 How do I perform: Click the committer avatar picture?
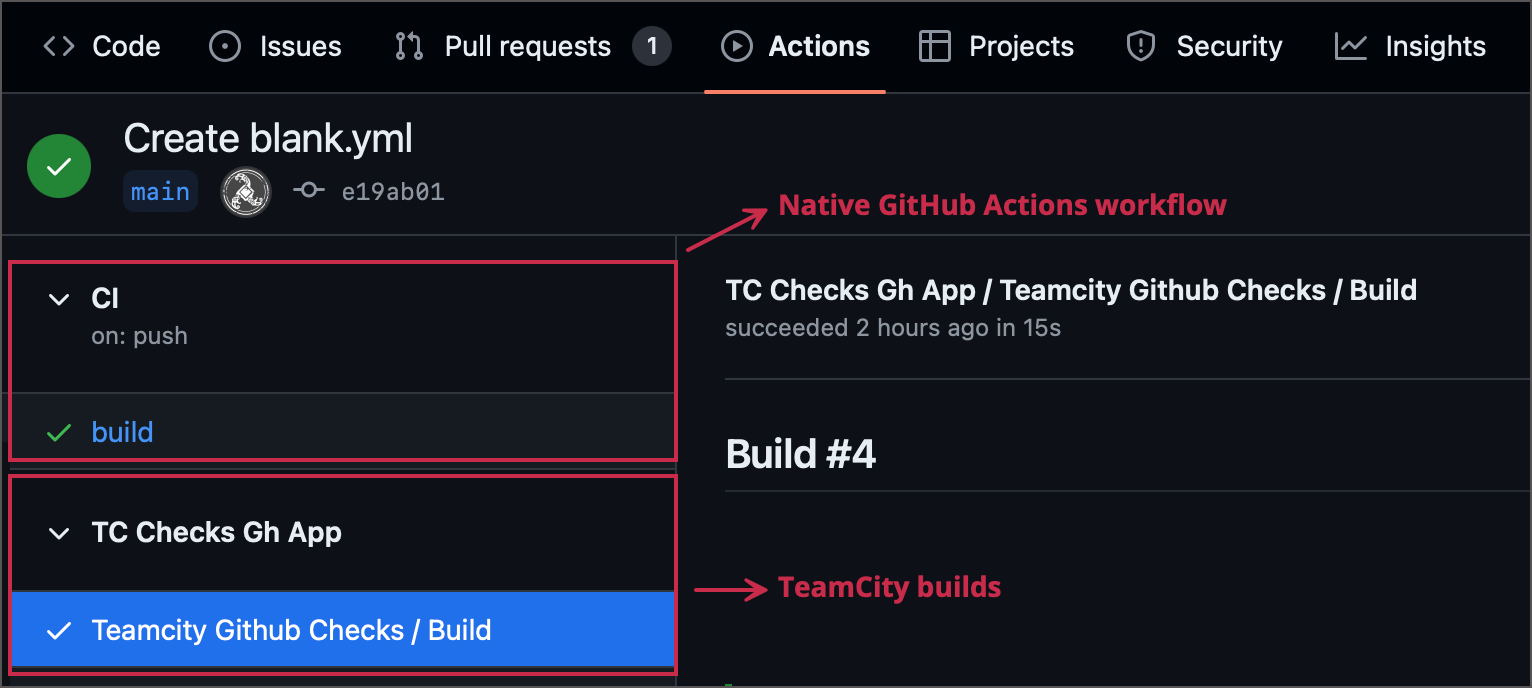click(x=245, y=191)
